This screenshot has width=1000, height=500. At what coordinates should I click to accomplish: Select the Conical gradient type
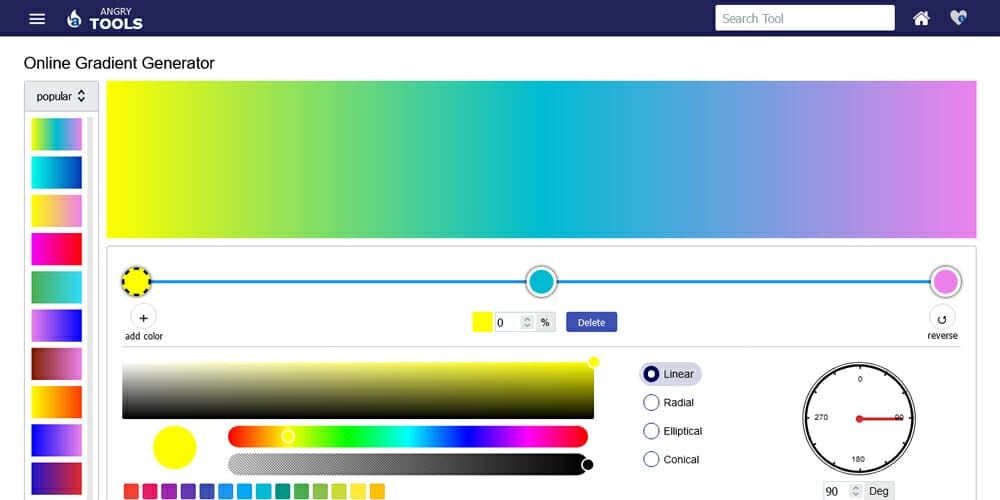click(672, 459)
